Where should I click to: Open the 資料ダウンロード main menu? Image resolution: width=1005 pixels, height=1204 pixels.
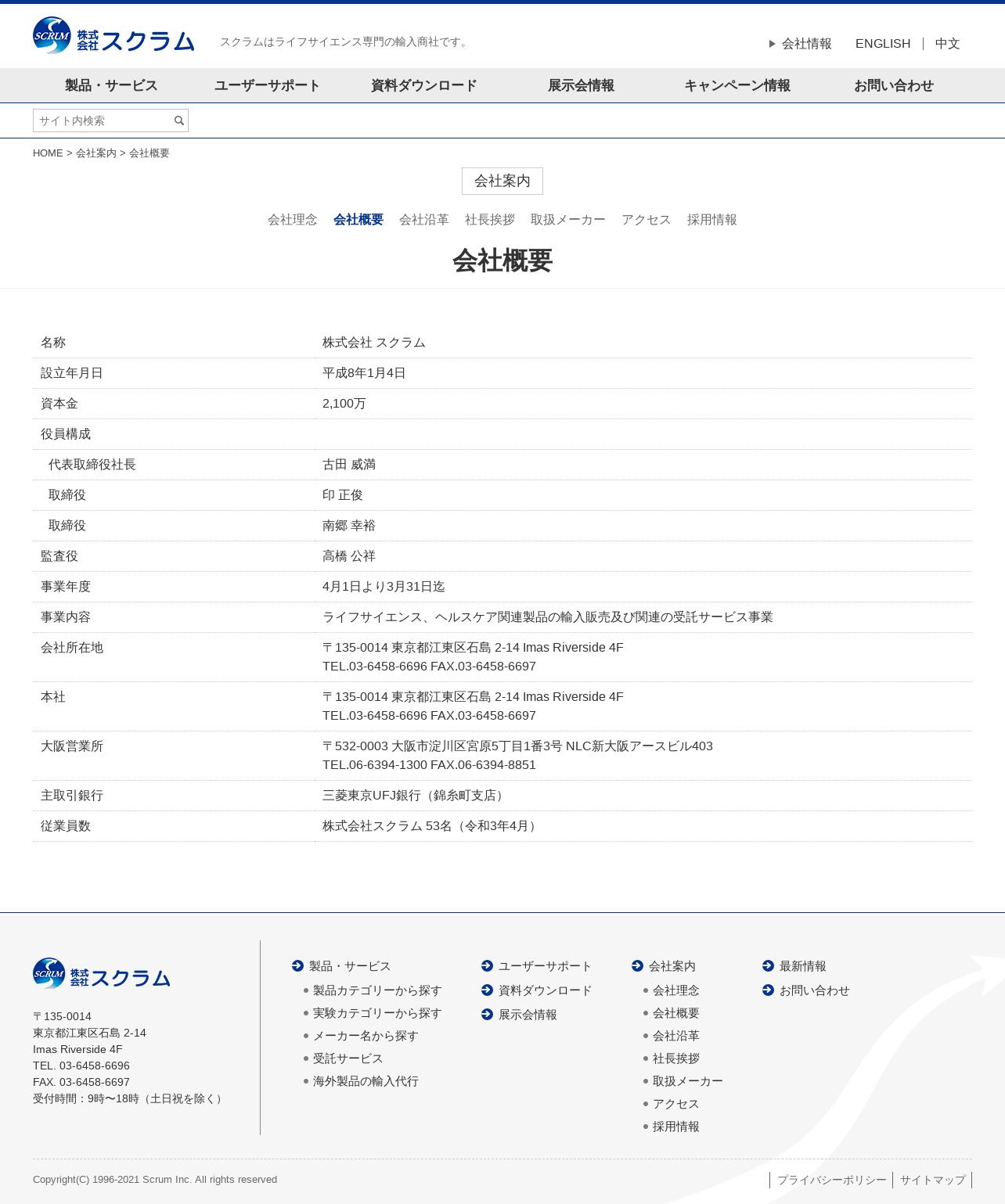tap(424, 86)
